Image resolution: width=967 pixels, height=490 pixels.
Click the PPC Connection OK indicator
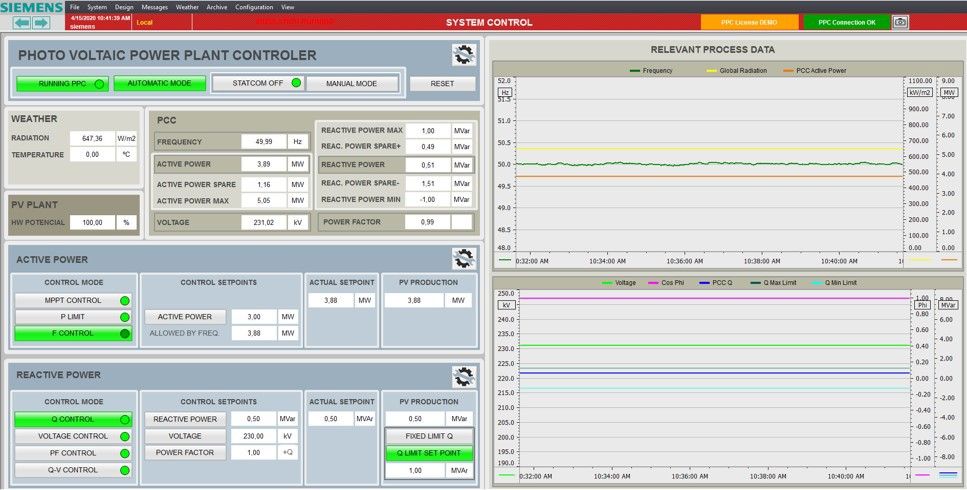click(847, 22)
